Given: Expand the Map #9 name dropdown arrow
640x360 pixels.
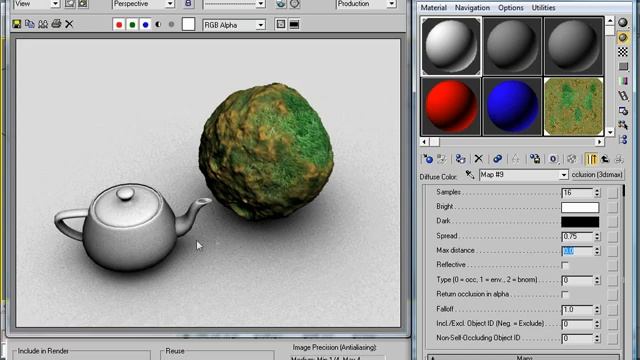Looking at the screenshot, I should (x=563, y=175).
